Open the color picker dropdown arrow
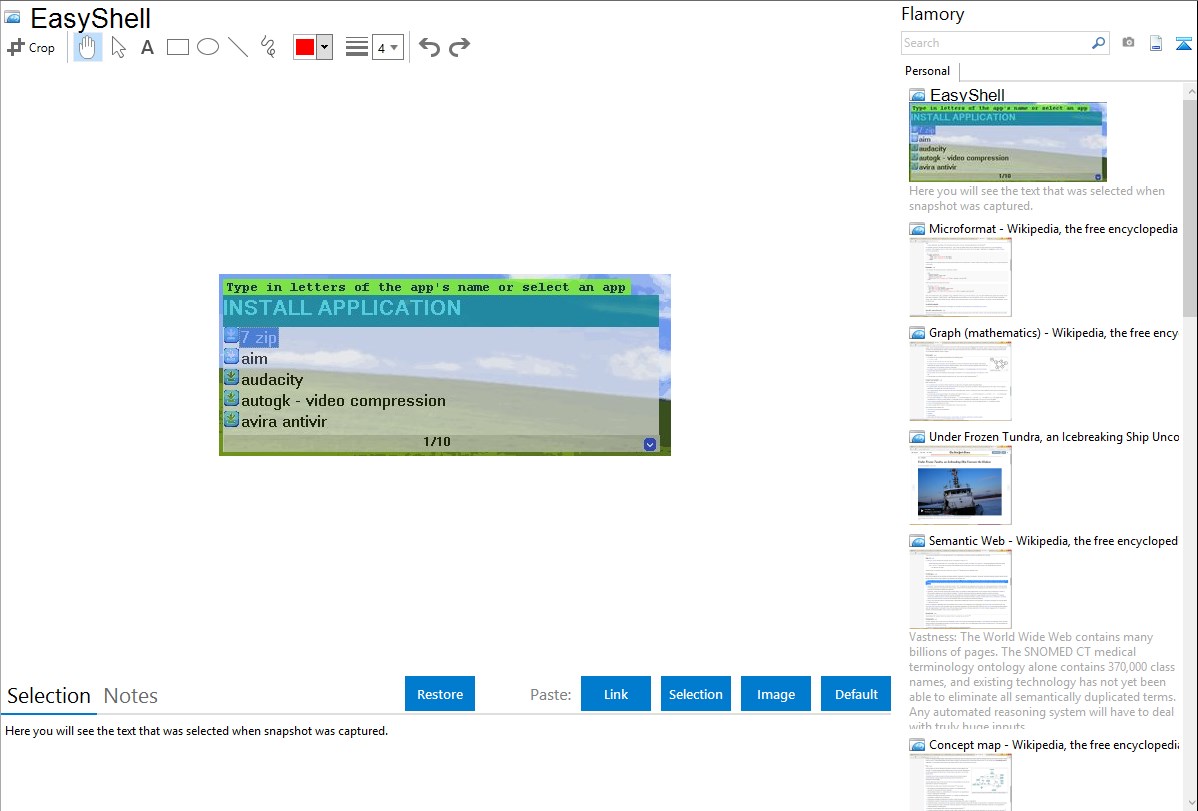 [324, 47]
